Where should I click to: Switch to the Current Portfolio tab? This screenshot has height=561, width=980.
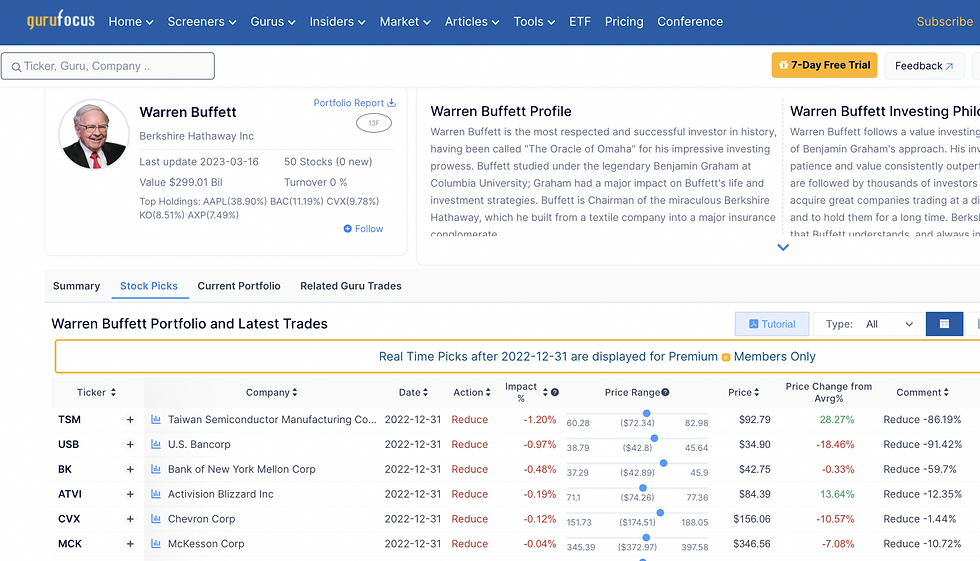239,286
